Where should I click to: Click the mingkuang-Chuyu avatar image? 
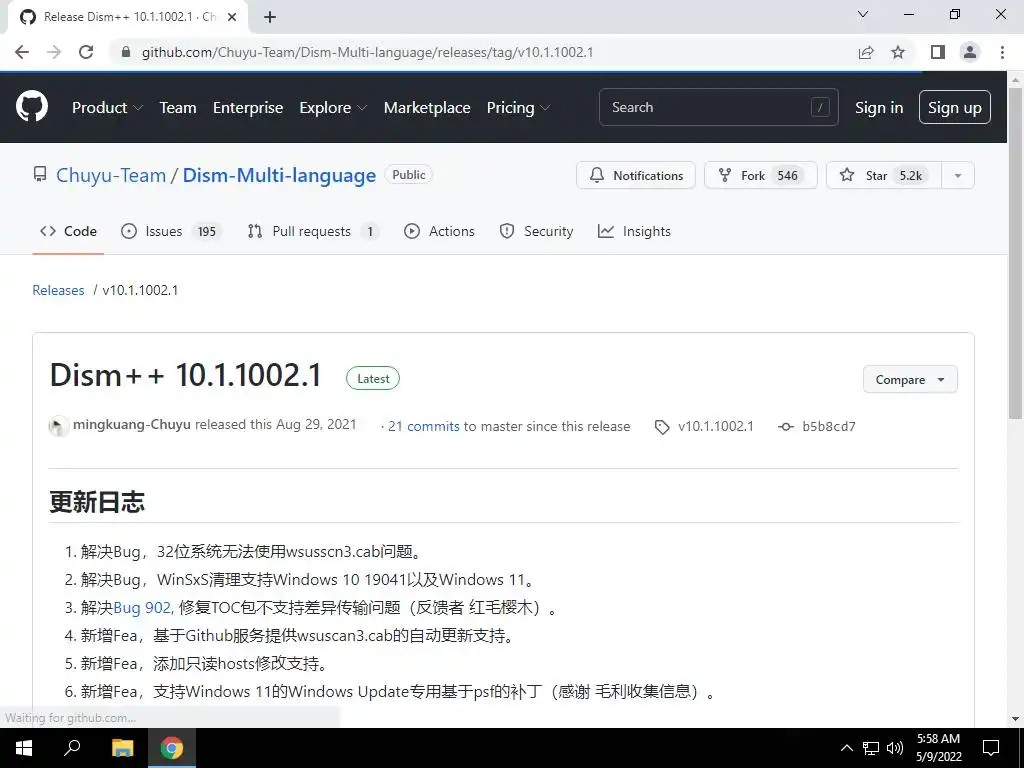click(x=59, y=426)
